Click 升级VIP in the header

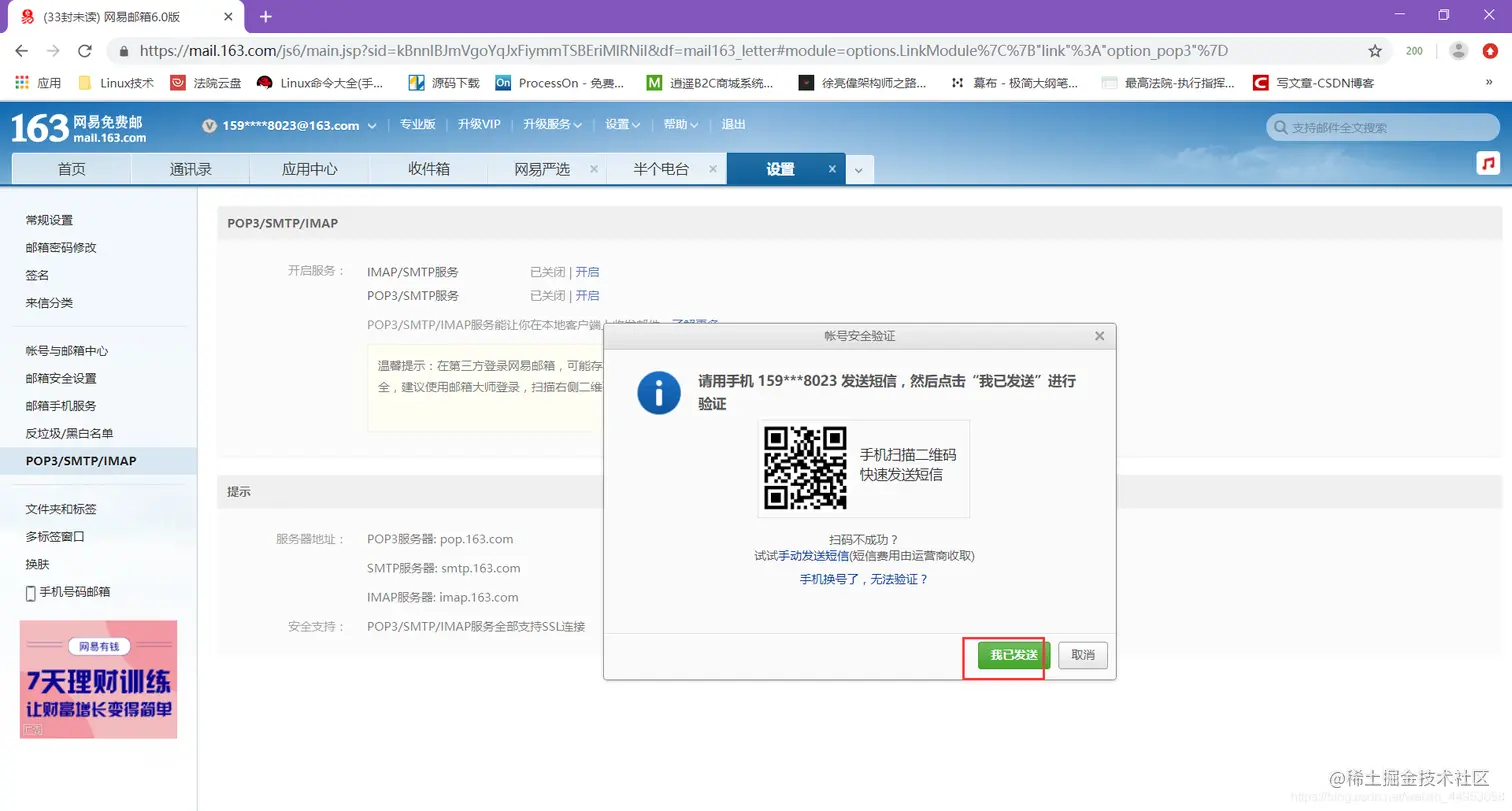point(479,125)
